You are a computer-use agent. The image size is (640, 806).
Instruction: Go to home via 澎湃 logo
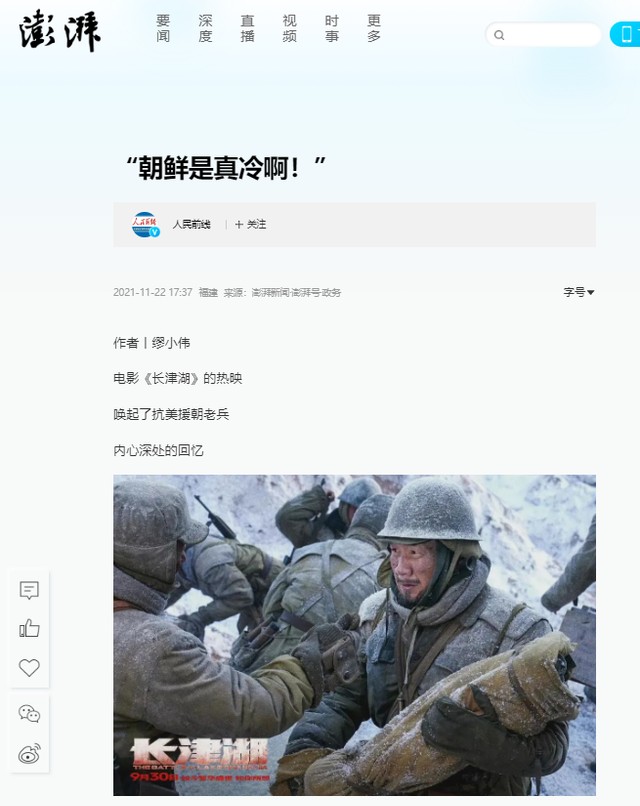coord(60,31)
